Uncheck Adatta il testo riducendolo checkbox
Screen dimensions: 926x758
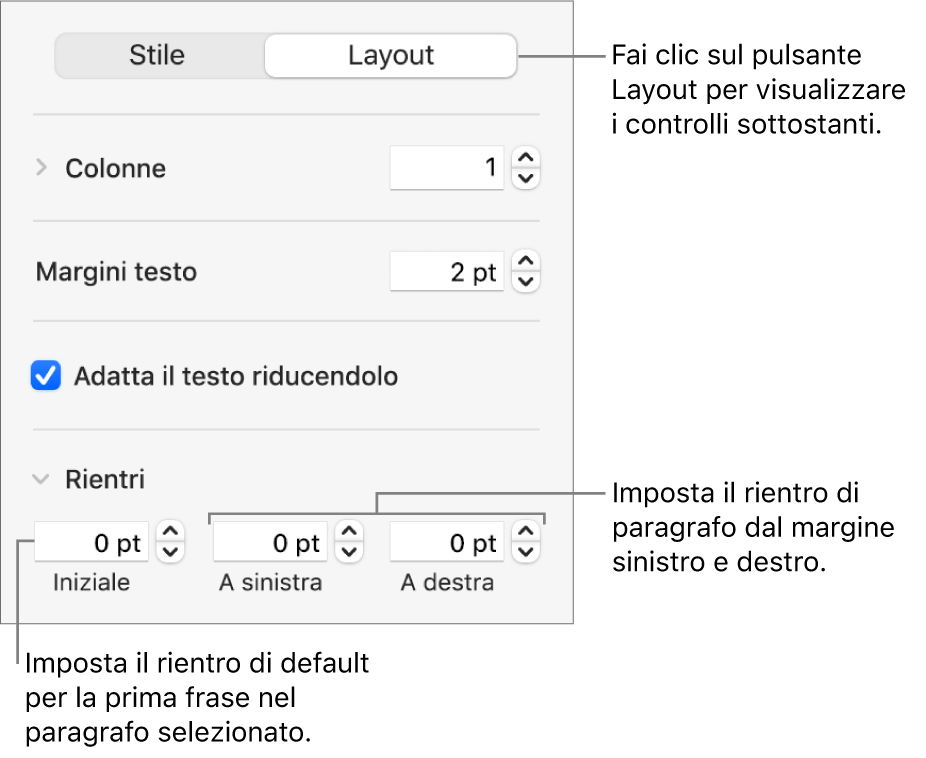pyautogui.click(x=46, y=377)
